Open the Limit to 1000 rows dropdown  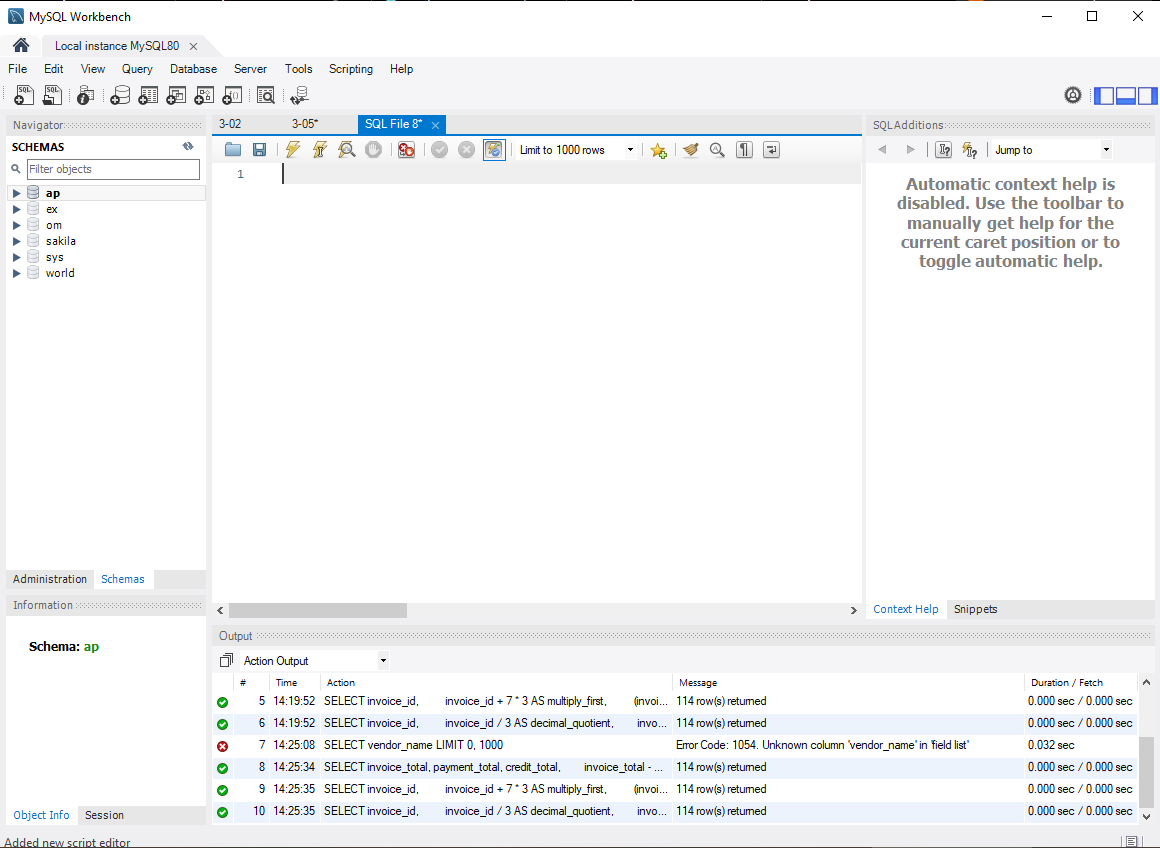pos(629,149)
